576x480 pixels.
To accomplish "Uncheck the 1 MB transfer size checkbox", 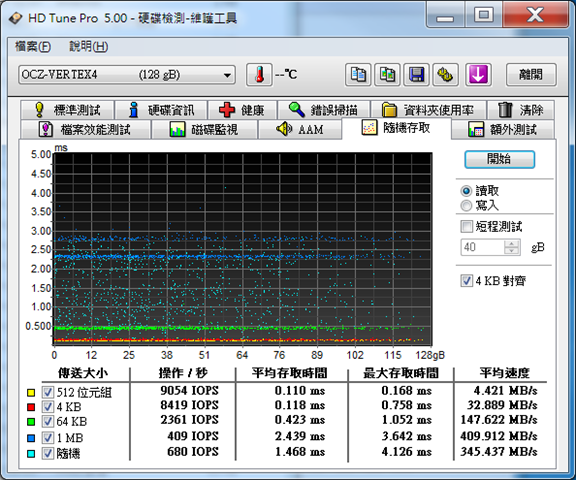I will coord(47,438).
